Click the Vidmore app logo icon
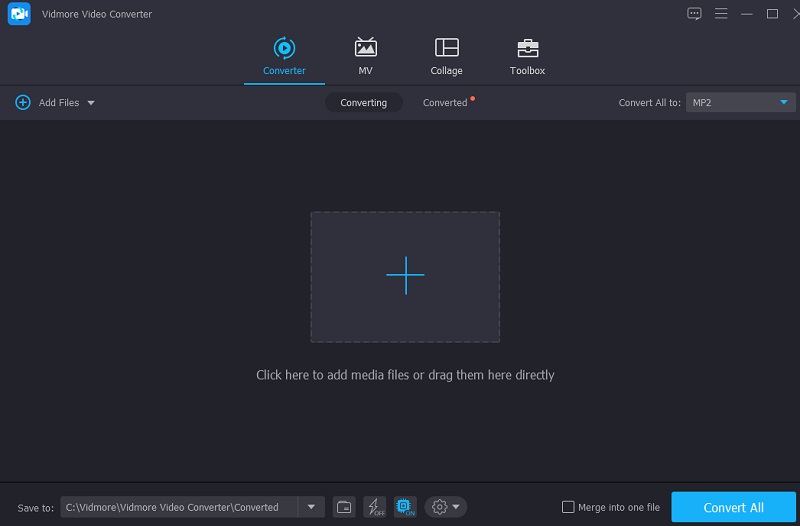This screenshot has height=526, width=800. pos(18,14)
